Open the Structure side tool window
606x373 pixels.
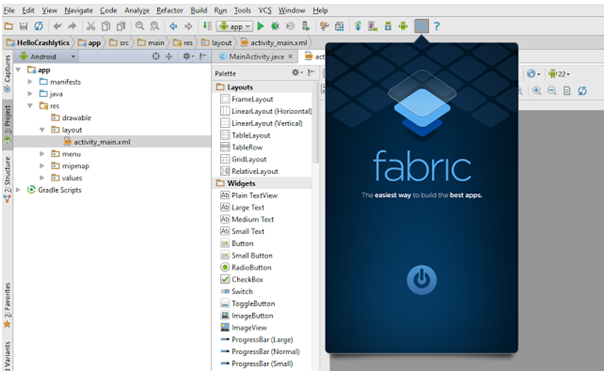7,179
